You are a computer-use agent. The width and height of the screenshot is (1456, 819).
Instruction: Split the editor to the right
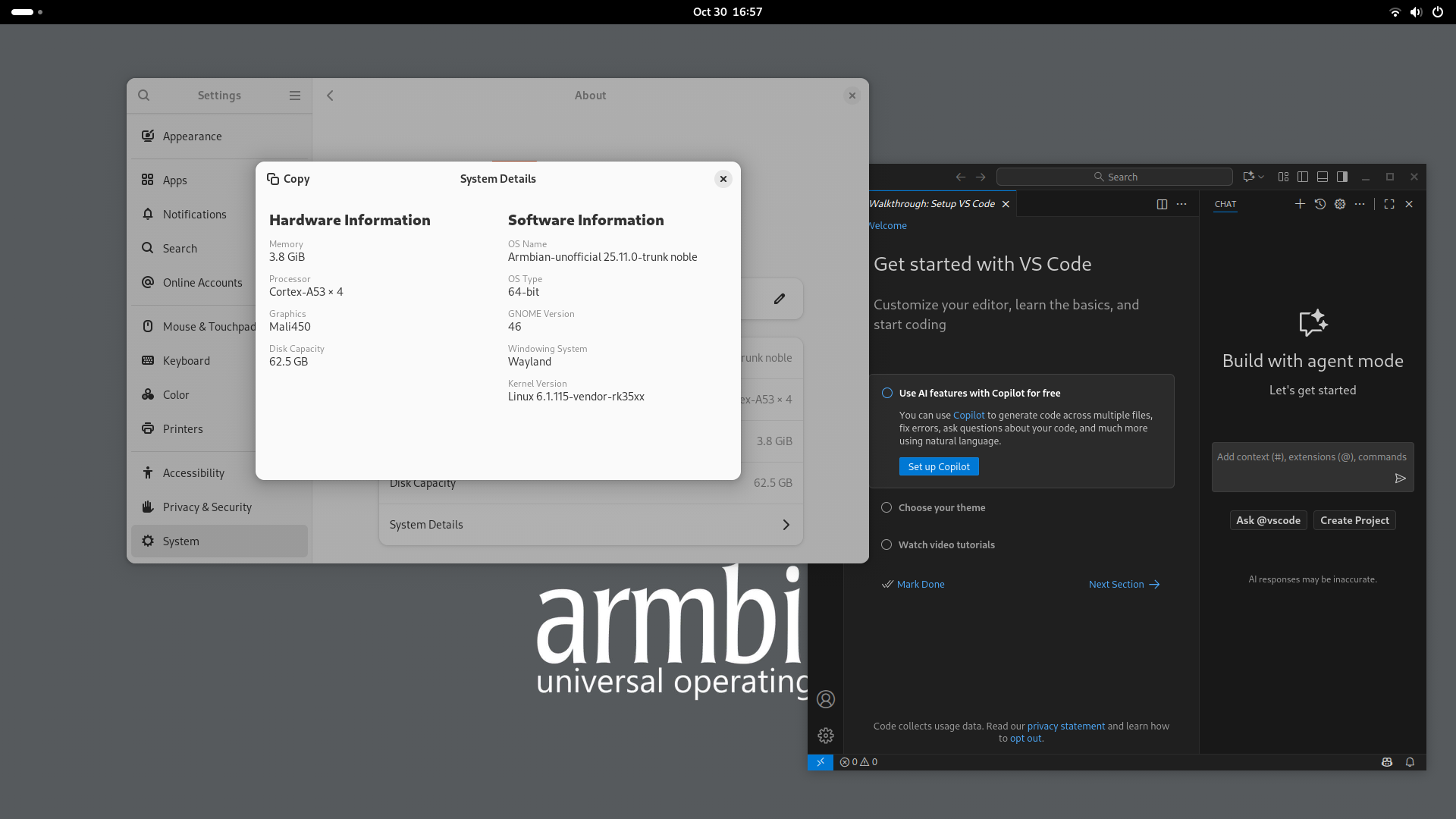pos(1162,204)
